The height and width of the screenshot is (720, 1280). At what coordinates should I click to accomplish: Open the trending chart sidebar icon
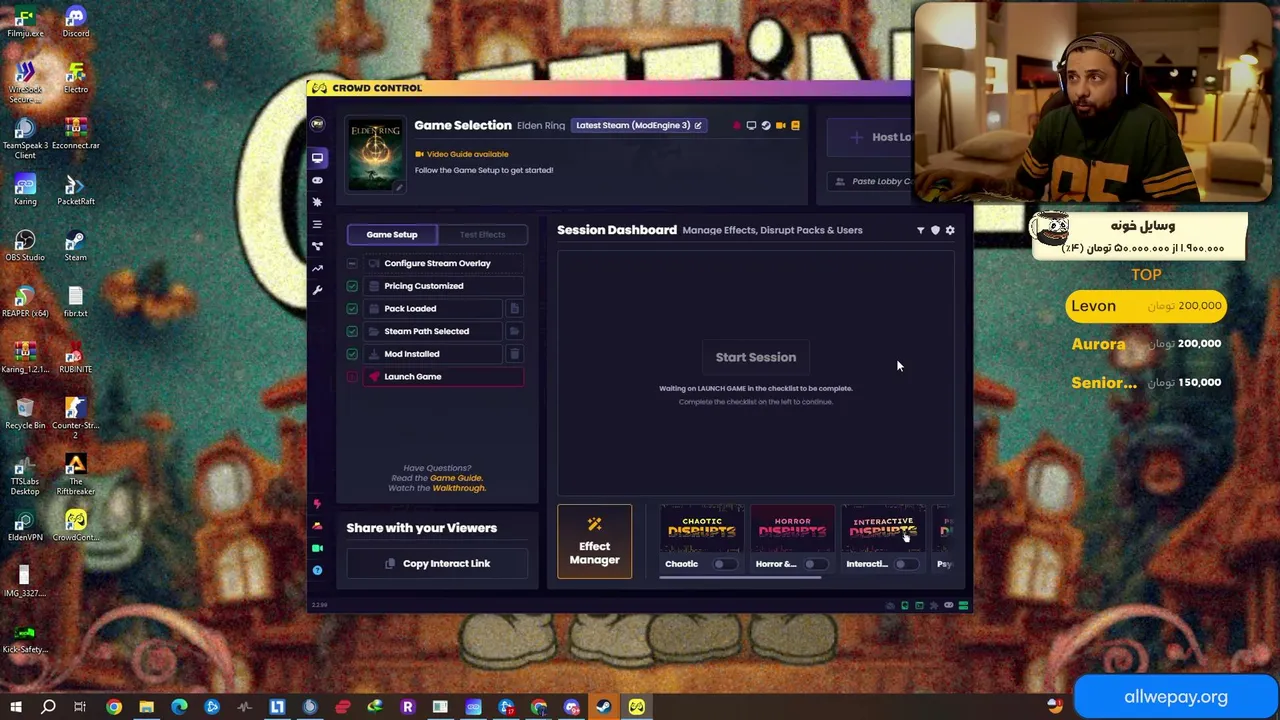[317, 268]
